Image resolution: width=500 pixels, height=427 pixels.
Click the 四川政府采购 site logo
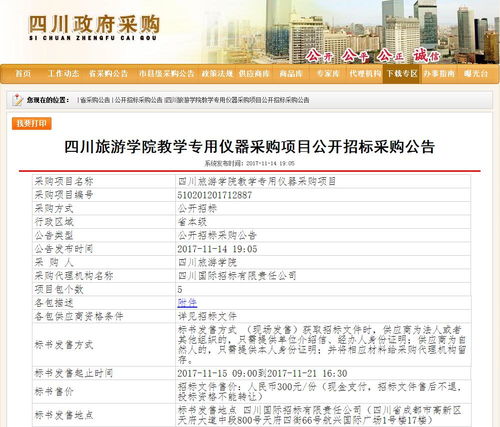(94, 28)
